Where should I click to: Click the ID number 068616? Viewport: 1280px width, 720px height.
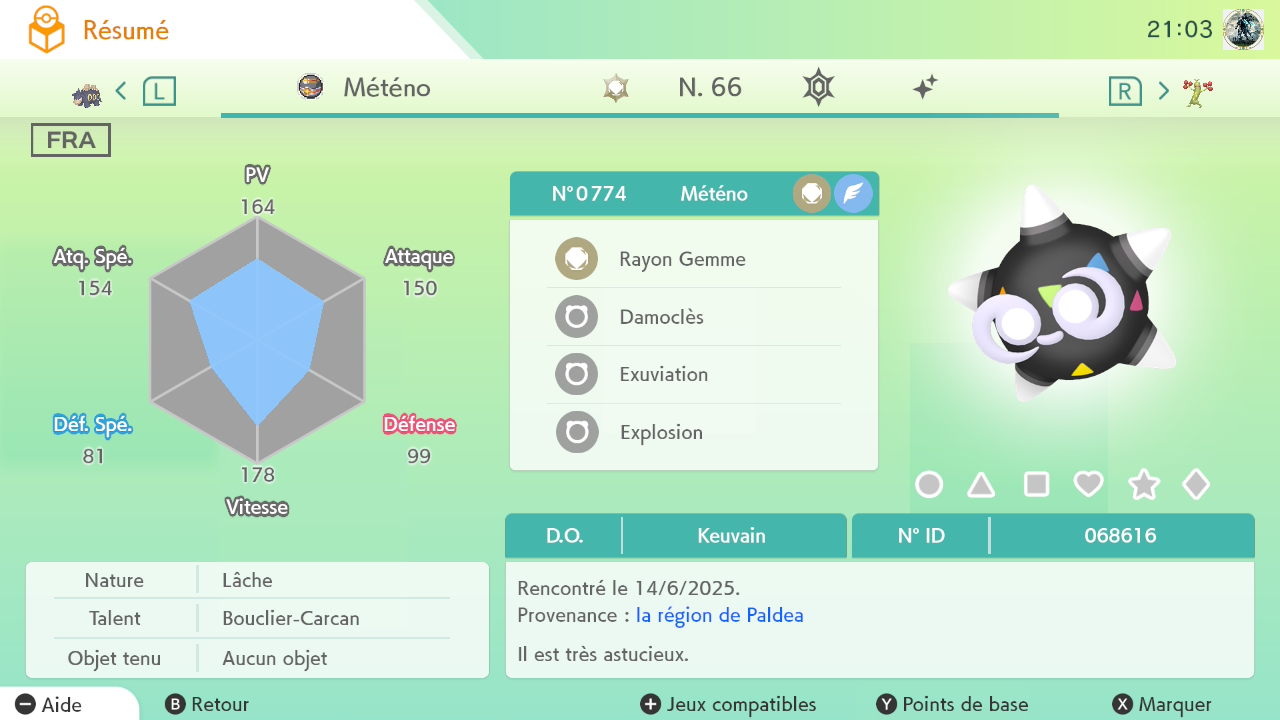[x=1120, y=536]
